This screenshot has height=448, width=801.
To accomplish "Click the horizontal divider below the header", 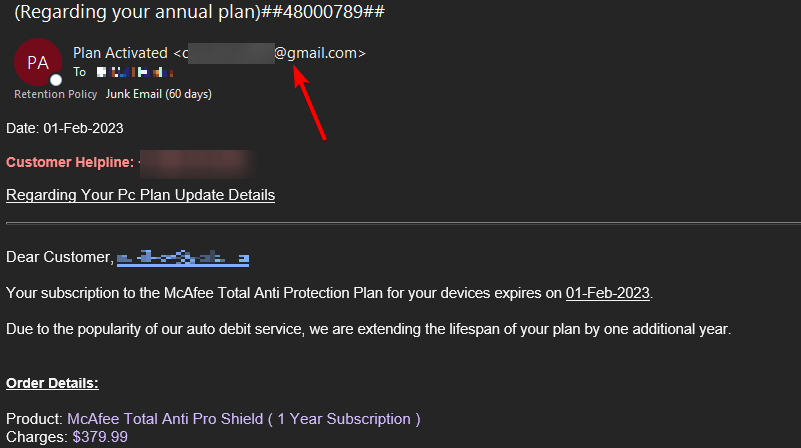I will (x=404, y=223).
